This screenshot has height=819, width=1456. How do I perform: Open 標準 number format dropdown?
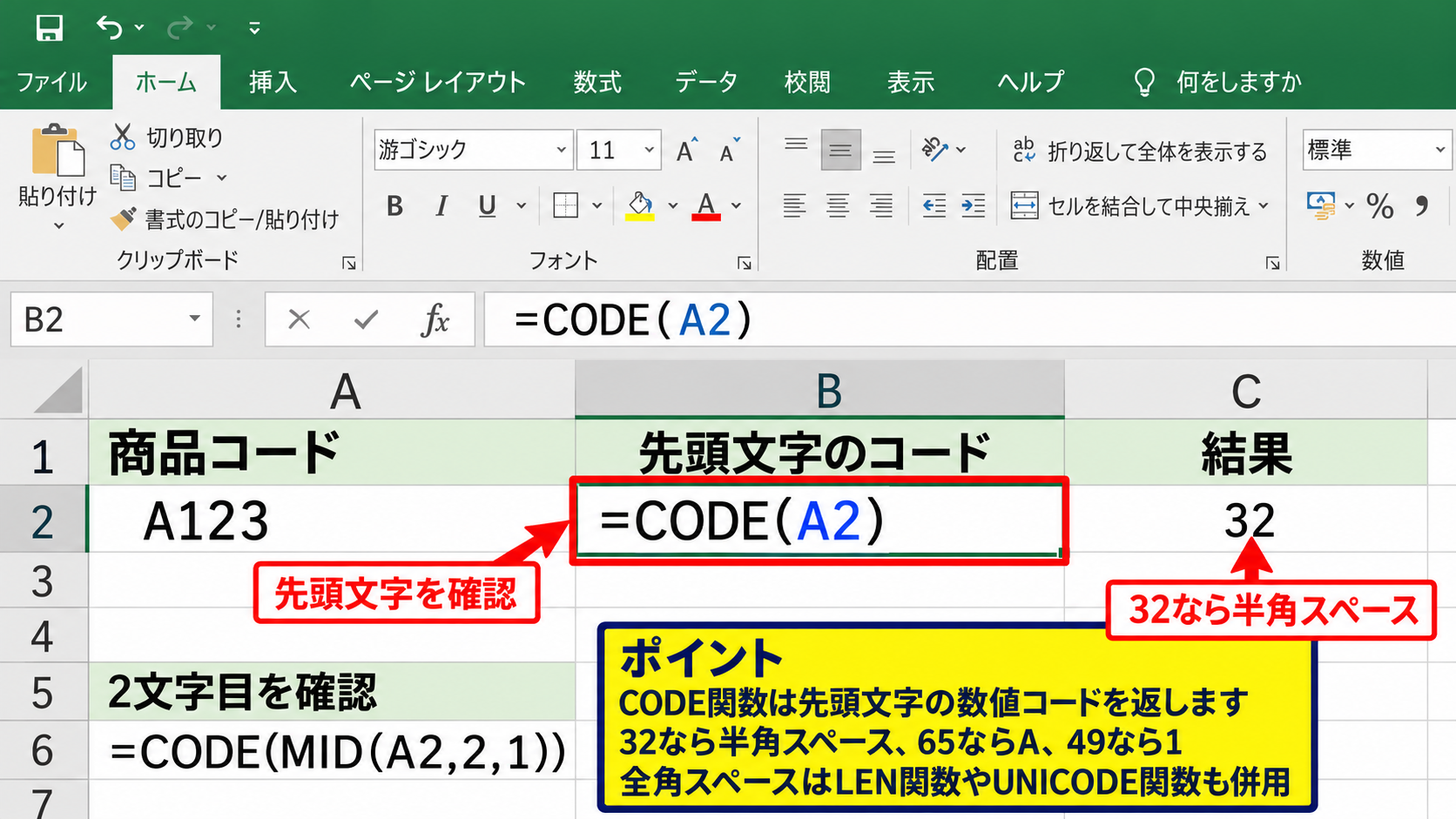pos(1440,150)
